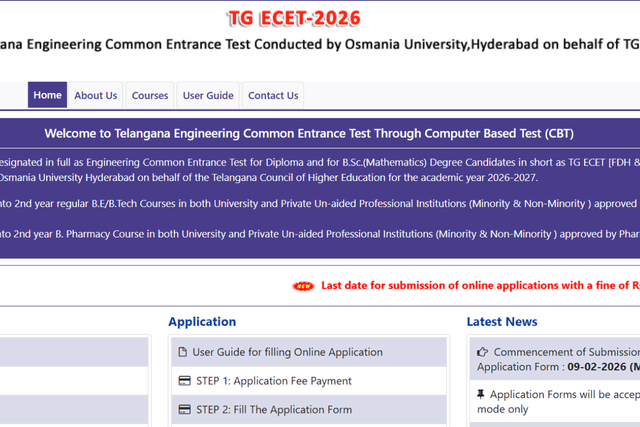Click the Application section heading

[202, 322]
